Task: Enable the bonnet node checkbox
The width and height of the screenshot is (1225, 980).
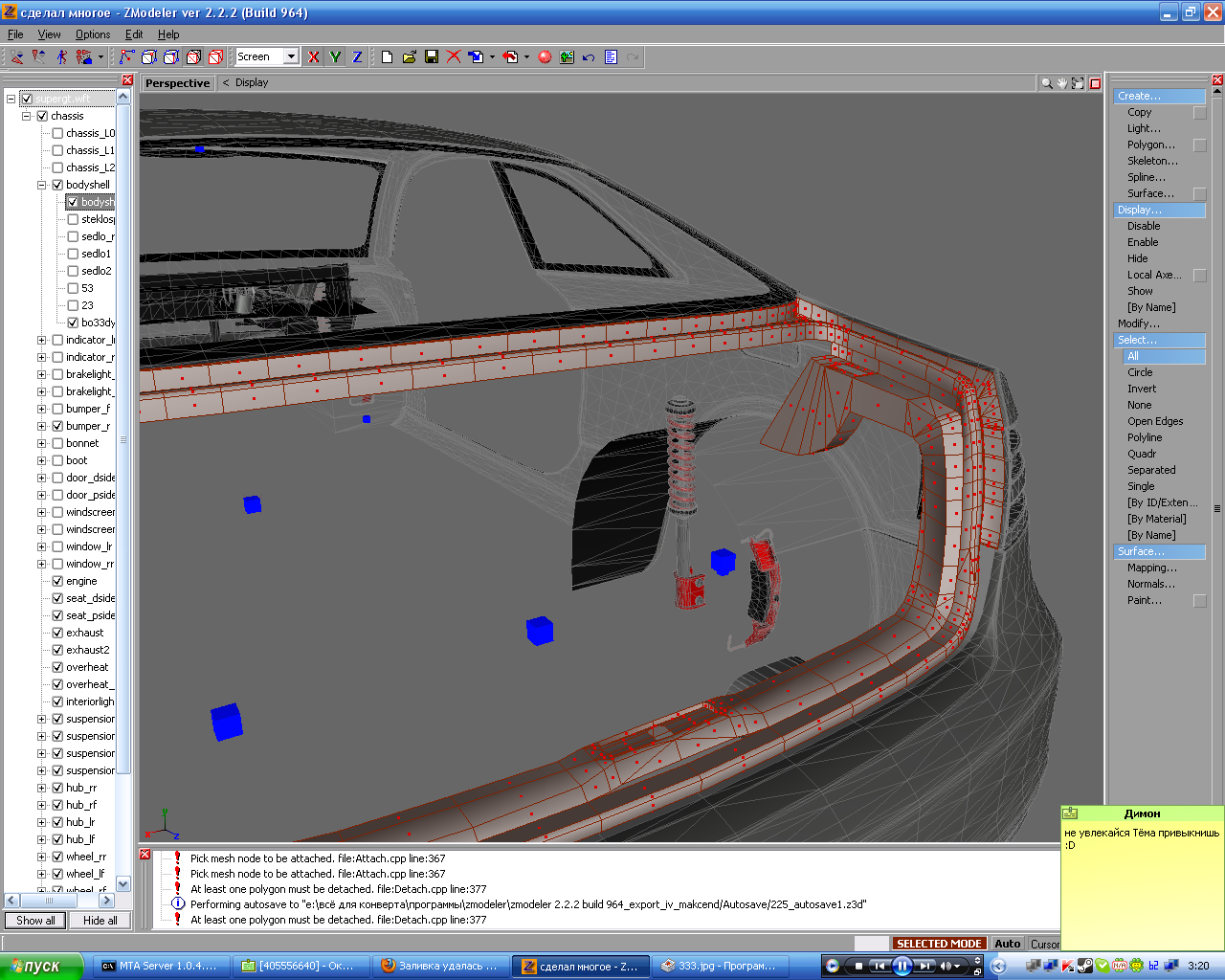Action: click(x=57, y=443)
